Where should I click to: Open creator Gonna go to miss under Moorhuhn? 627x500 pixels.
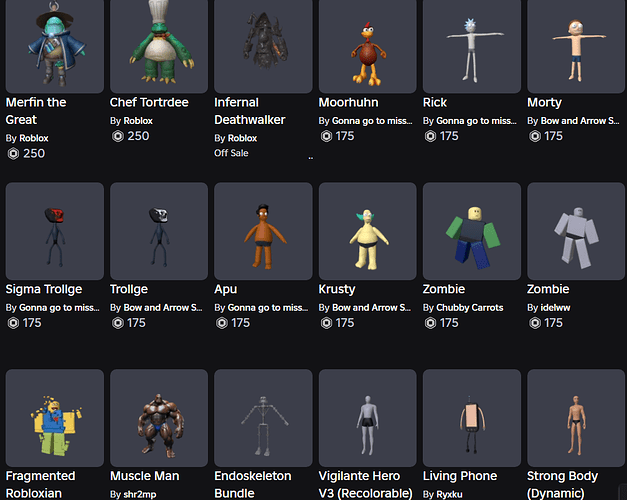pos(372,121)
